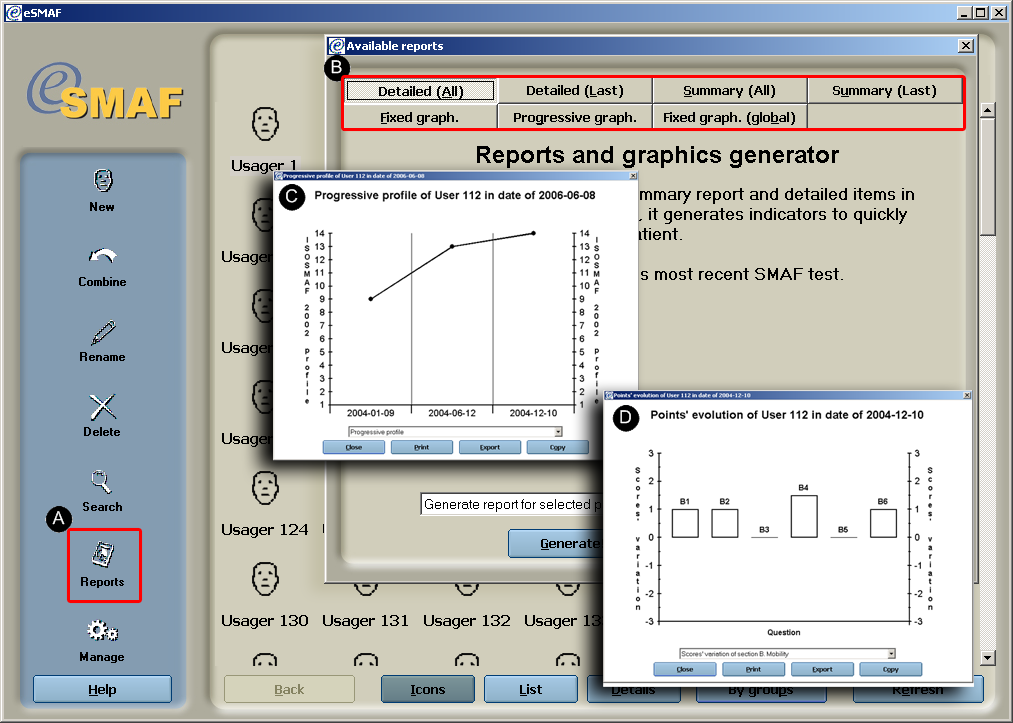1013x723 pixels.
Task: Switch to Icons view
Action: [x=428, y=689]
